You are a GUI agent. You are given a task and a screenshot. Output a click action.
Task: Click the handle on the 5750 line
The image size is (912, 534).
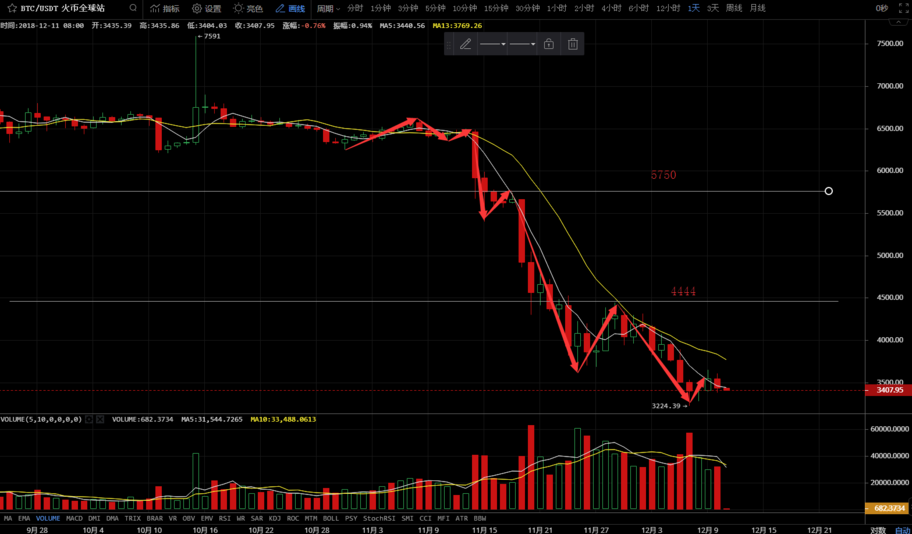[828, 191]
